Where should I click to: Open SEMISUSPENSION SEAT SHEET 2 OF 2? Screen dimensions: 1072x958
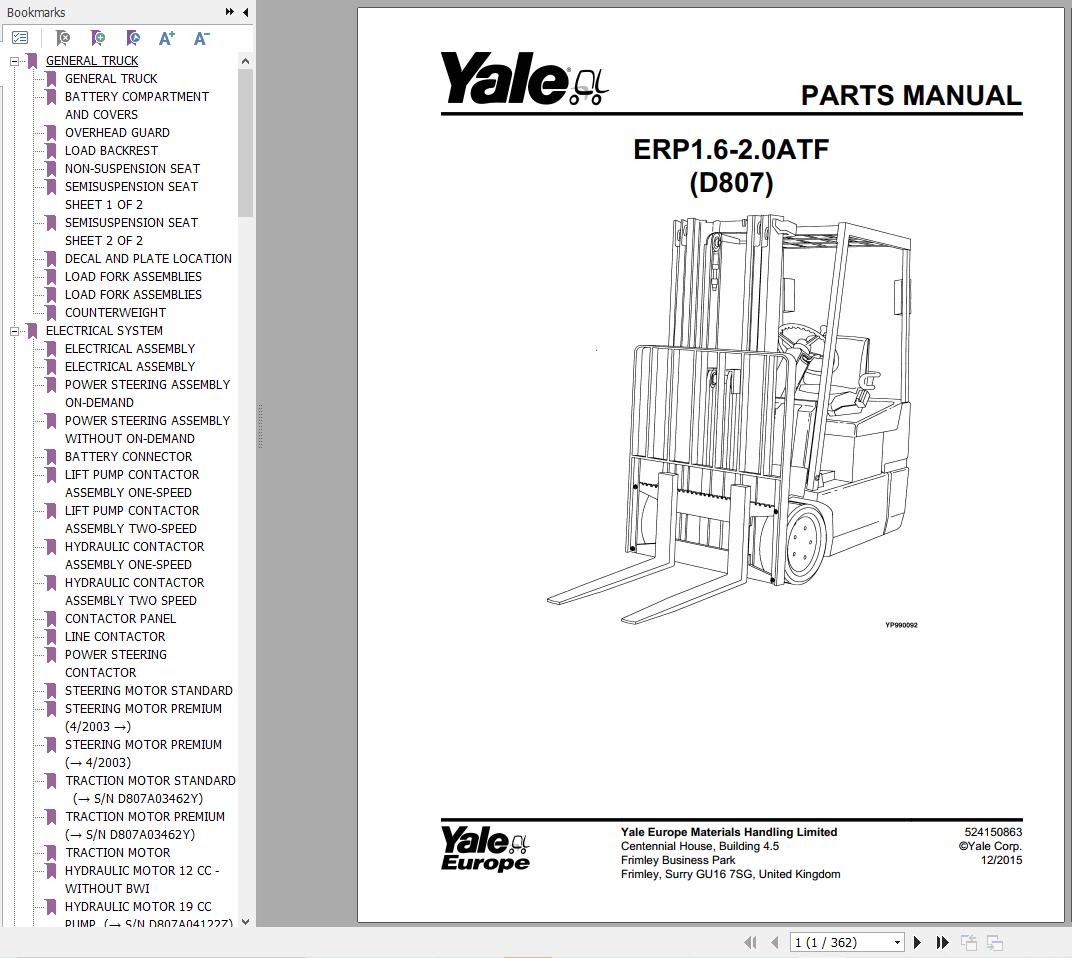click(x=131, y=231)
